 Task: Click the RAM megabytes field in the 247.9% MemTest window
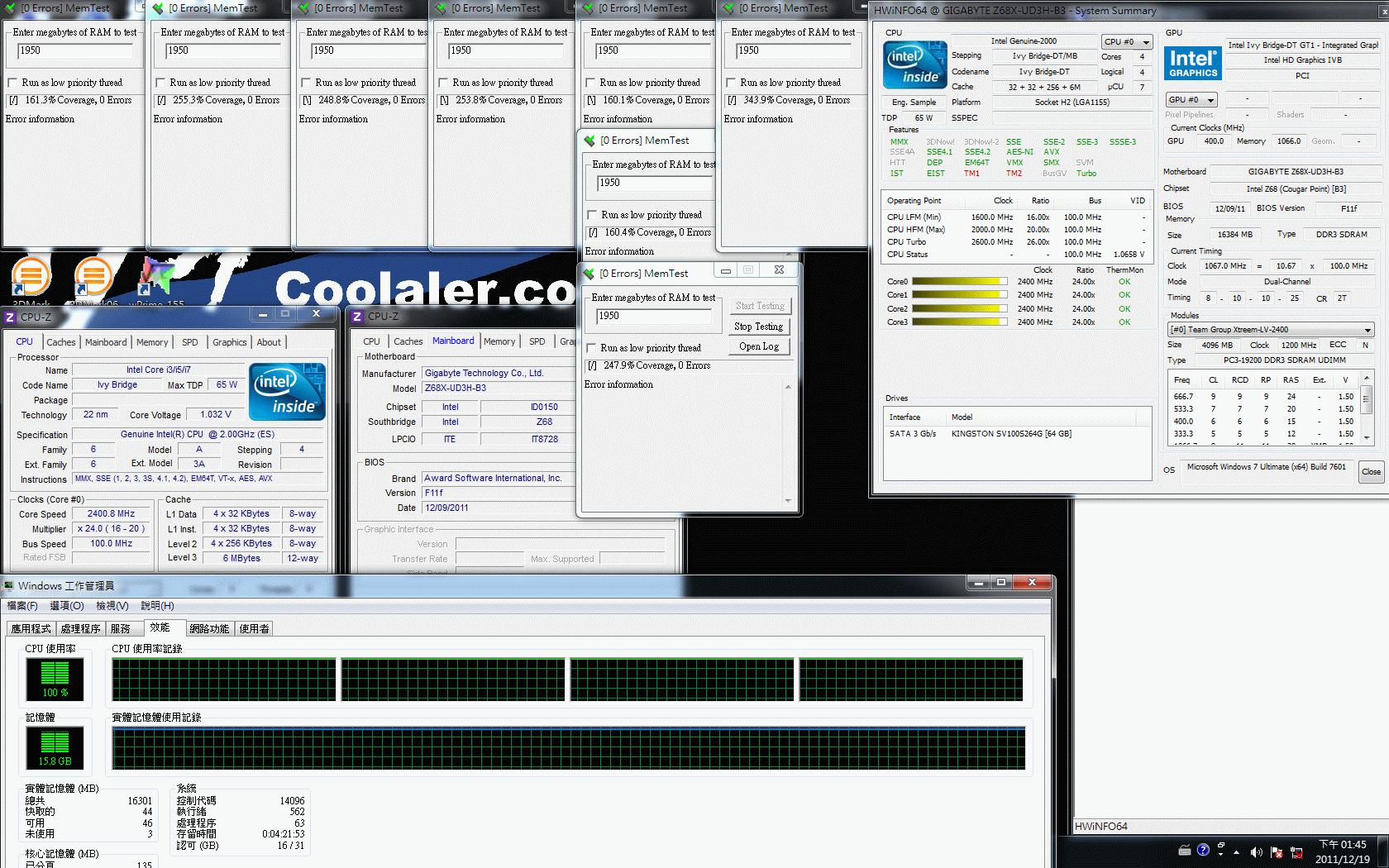(x=653, y=316)
